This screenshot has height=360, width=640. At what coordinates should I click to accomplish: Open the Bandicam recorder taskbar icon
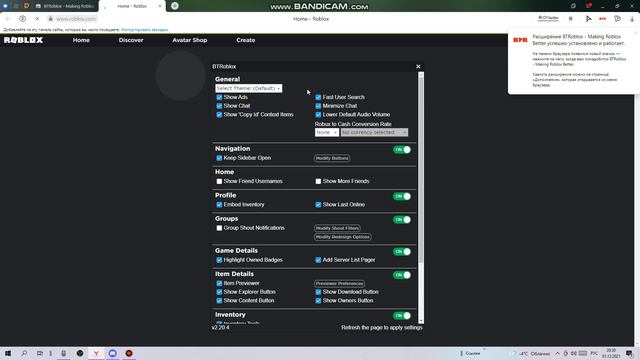pyautogui.click(x=129, y=353)
